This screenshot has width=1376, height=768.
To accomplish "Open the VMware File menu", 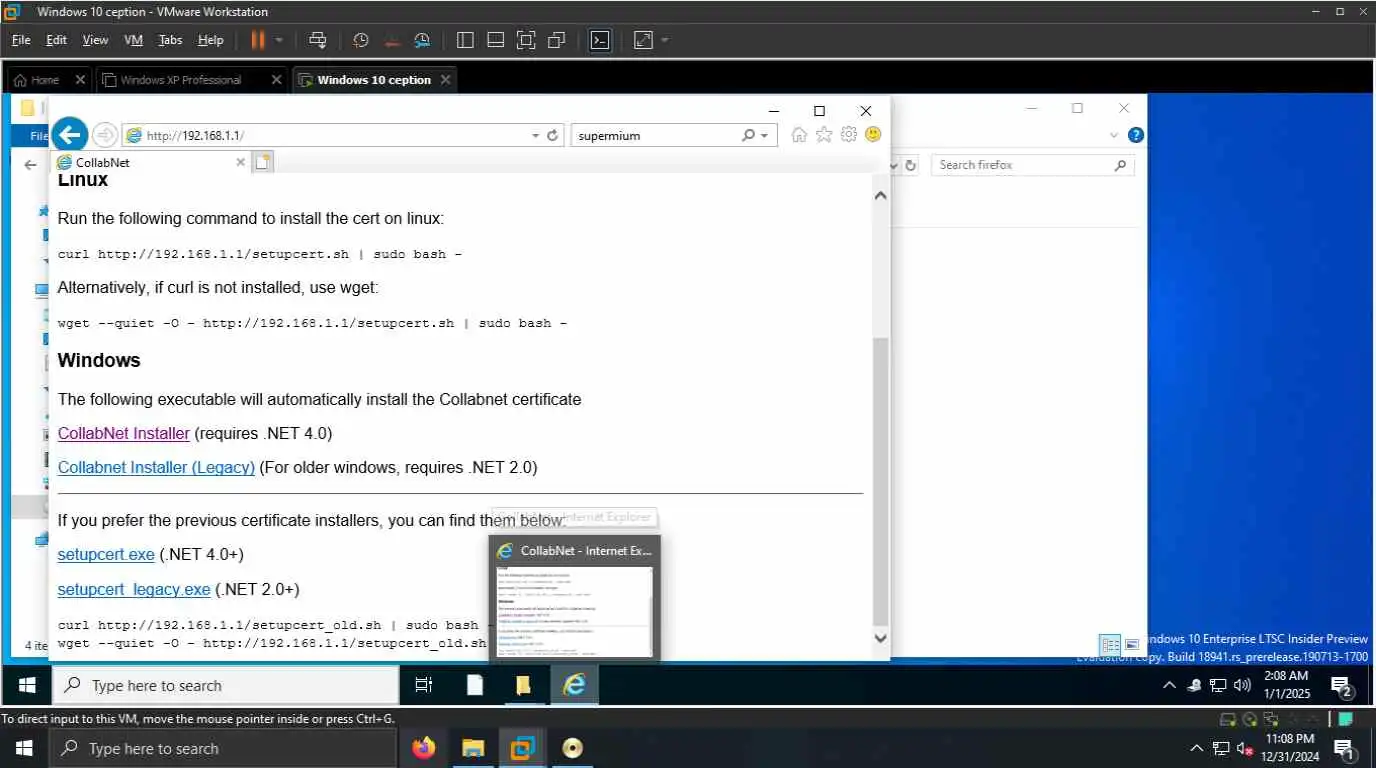I will click(x=21, y=40).
